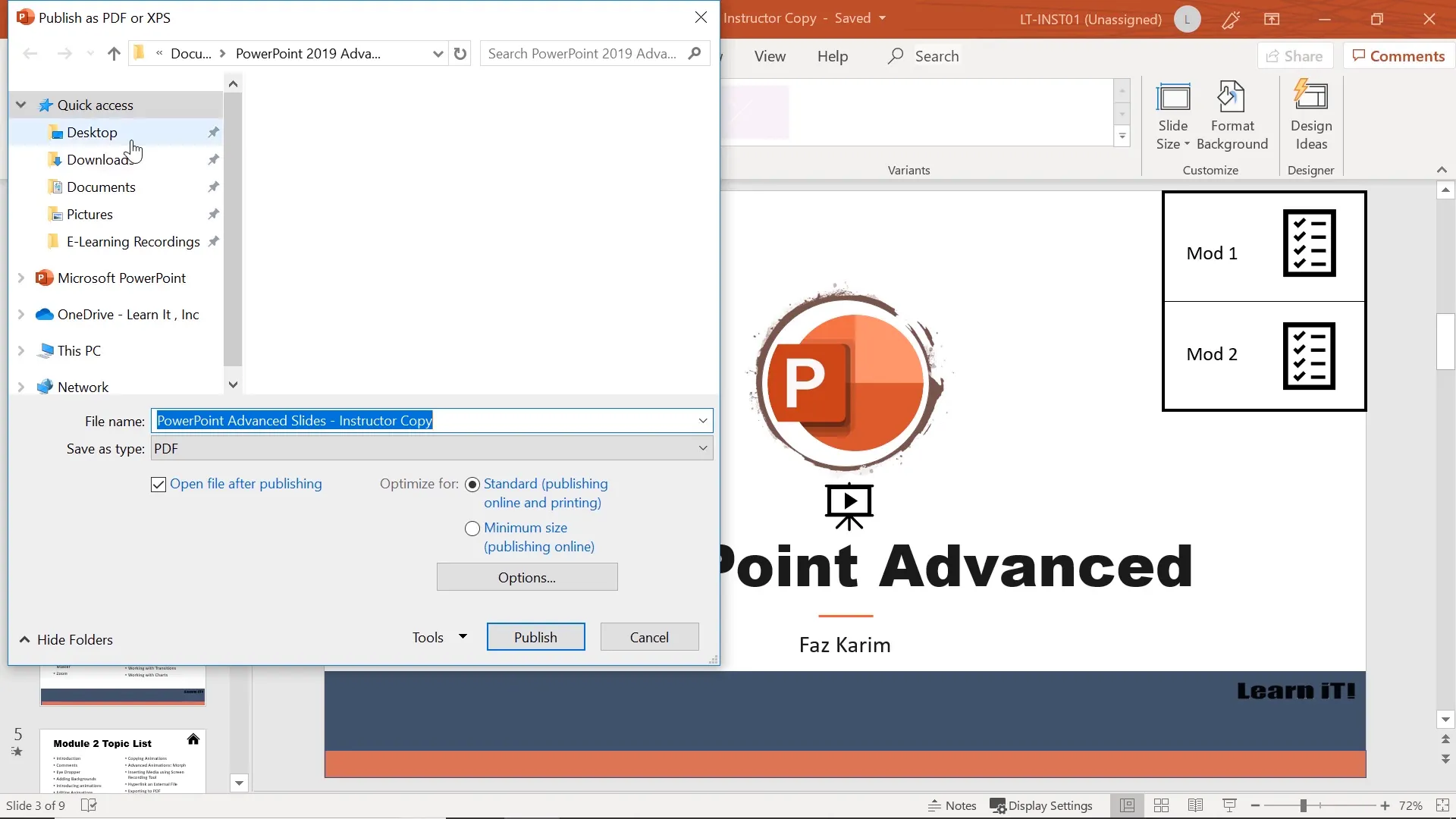Click the 72% zoom level value
This screenshot has height=819, width=1456.
[1410, 805]
